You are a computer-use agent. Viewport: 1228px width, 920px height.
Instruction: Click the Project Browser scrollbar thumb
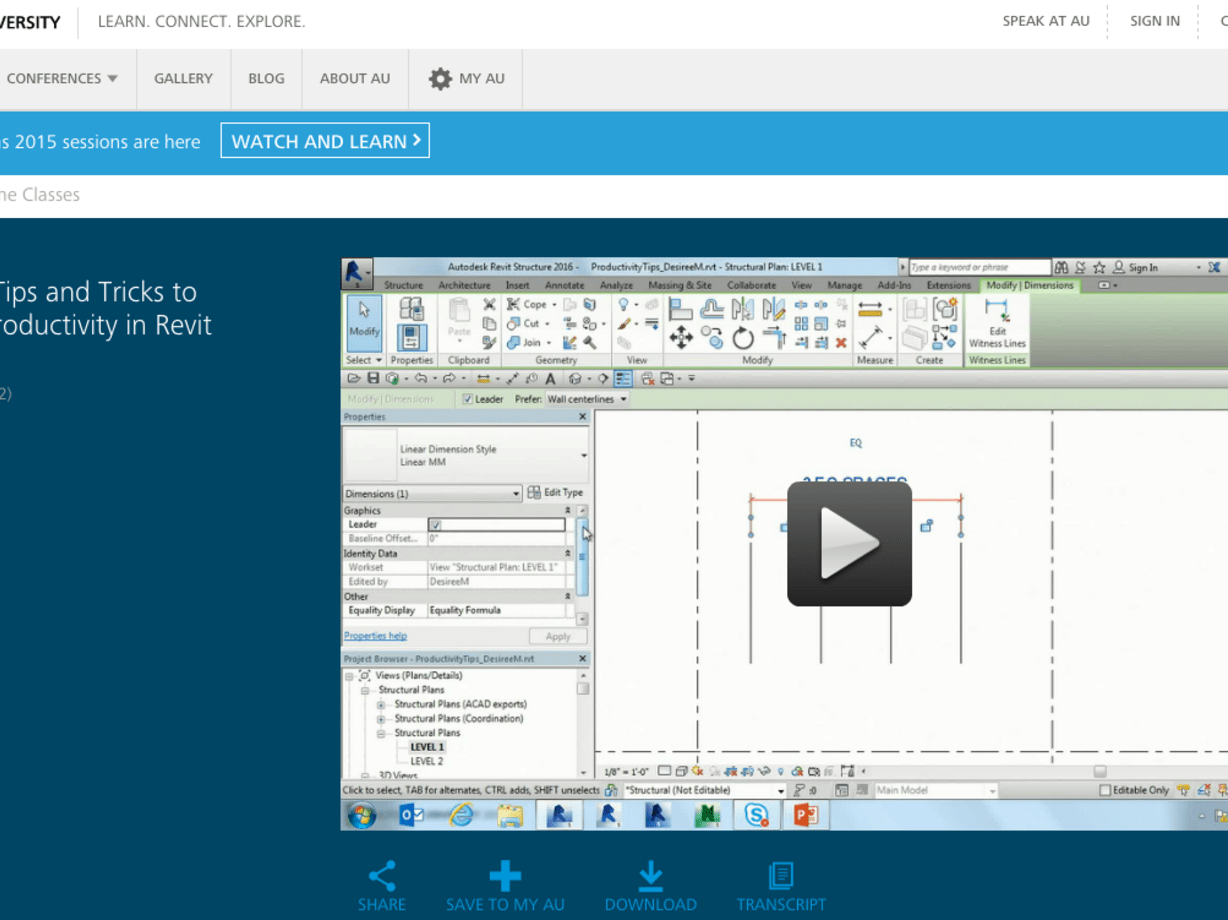583,688
